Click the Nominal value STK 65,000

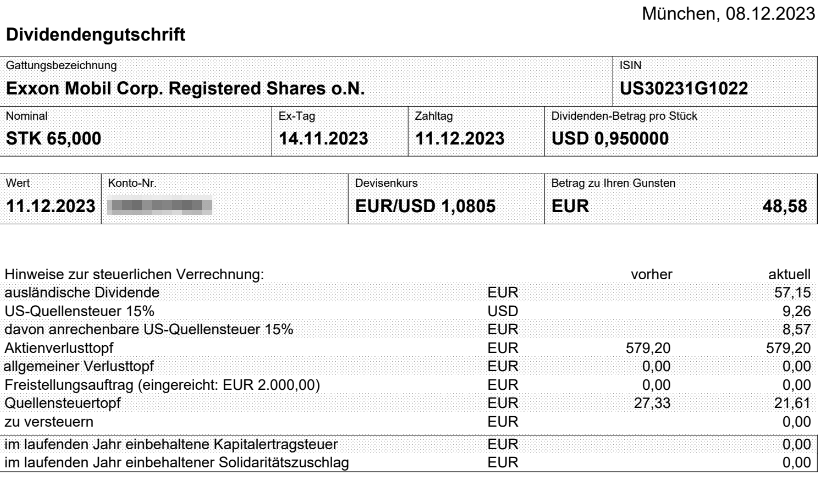tap(54, 139)
